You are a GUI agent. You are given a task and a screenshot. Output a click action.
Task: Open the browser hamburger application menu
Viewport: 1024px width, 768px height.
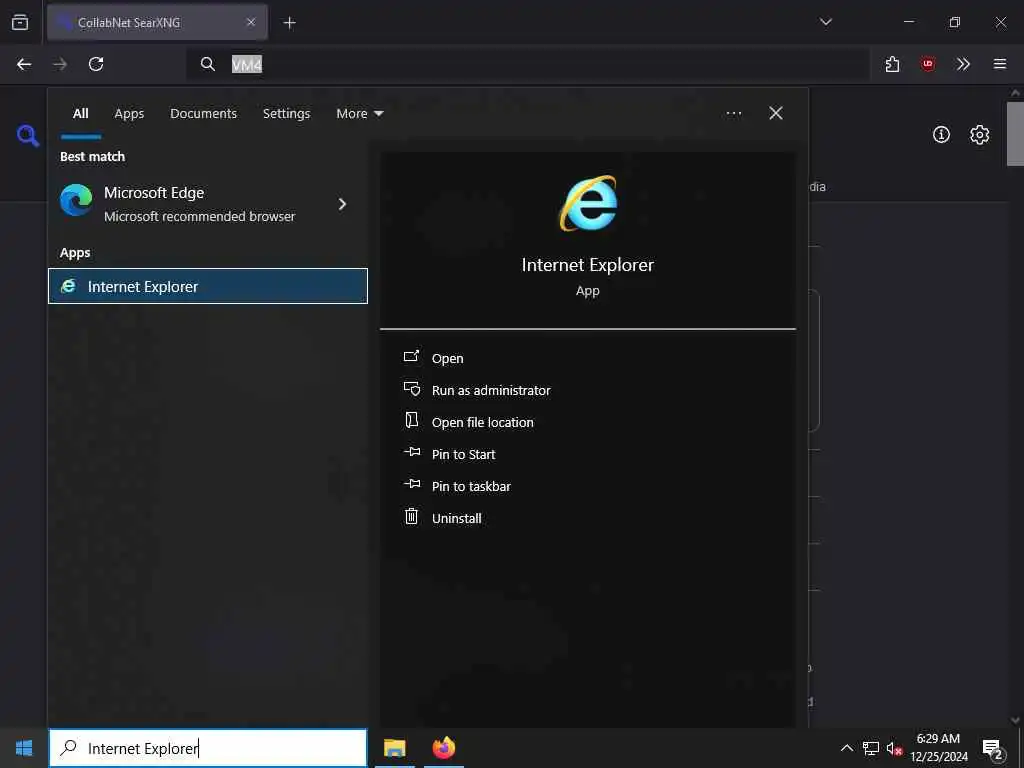999,64
